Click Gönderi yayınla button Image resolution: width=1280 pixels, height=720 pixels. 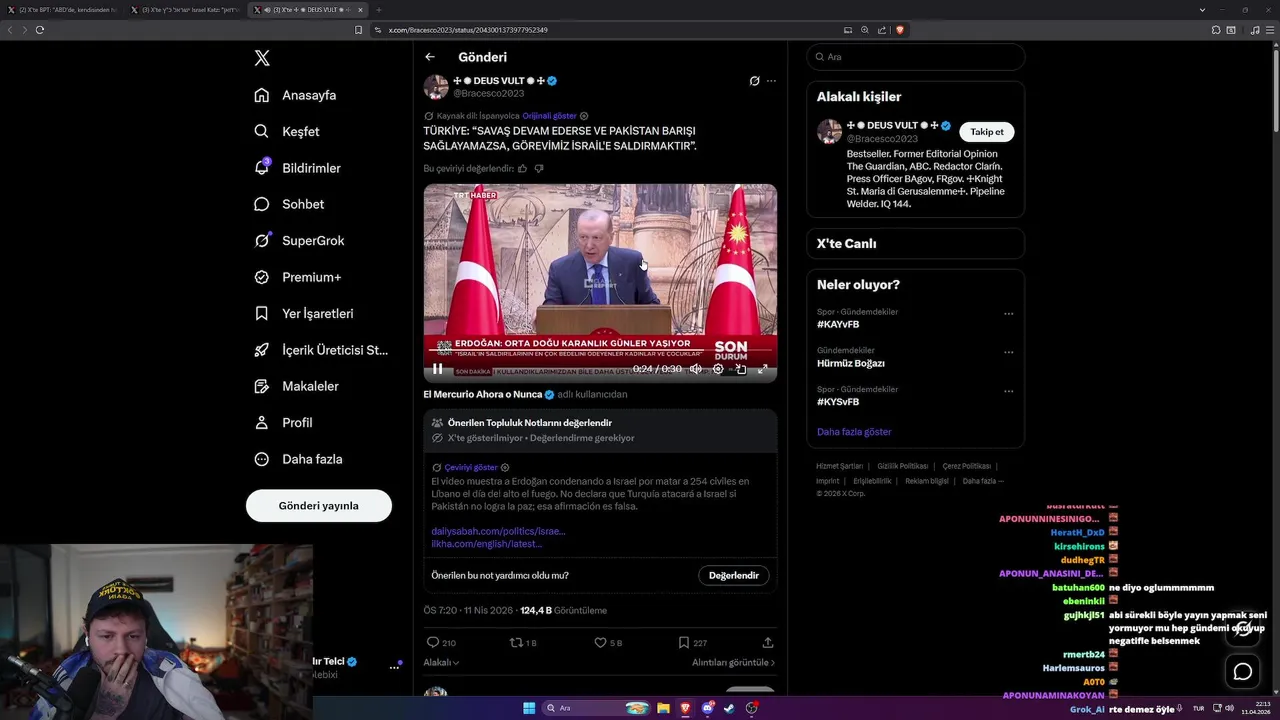[319, 506]
